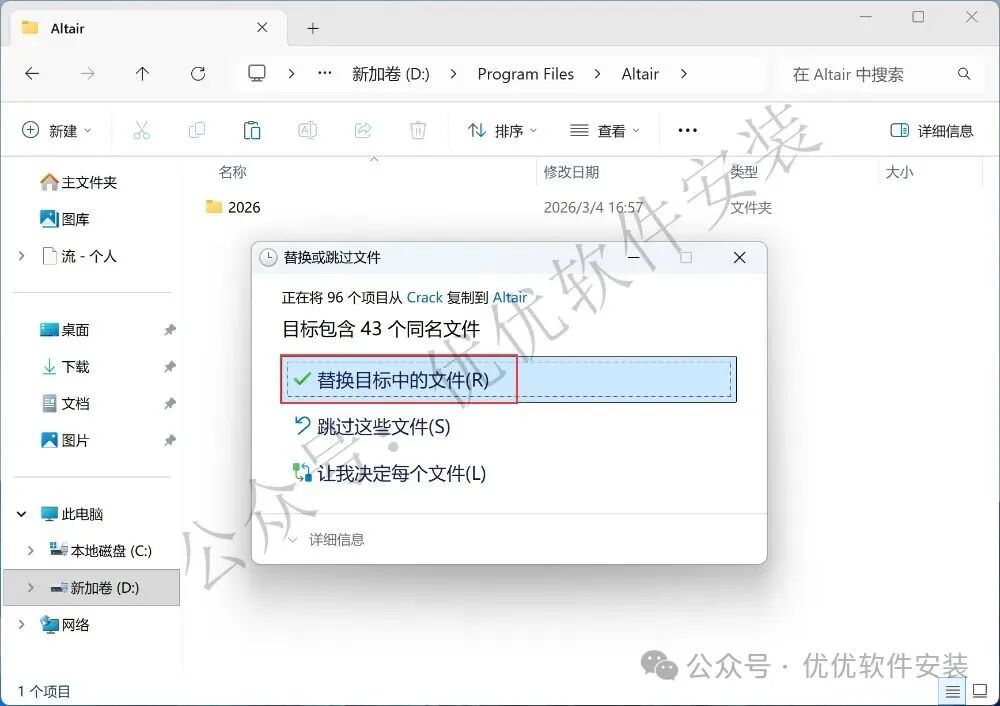Choose 跳过这些文件(S)
Screen dimensions: 1000x706
click(x=372, y=427)
